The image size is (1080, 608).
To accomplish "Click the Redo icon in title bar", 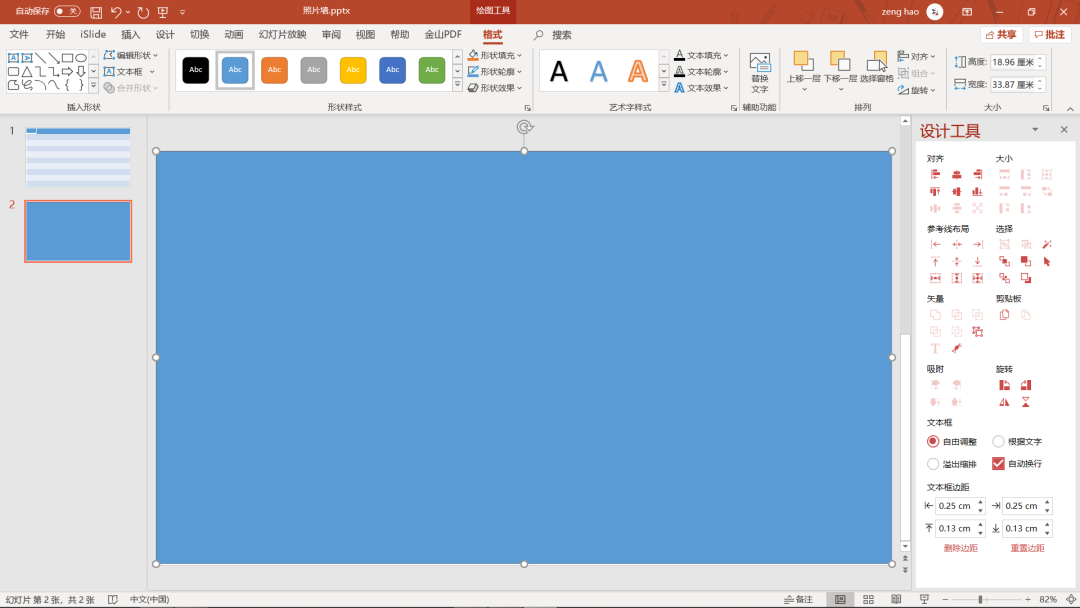I will 143,12.
